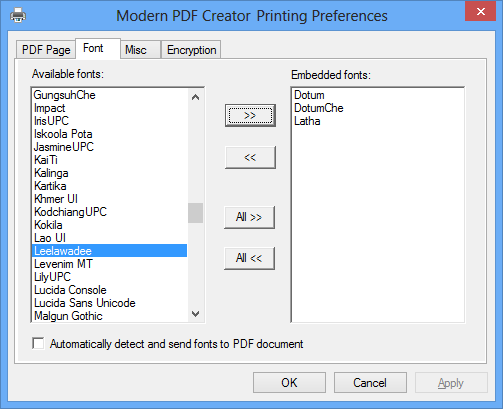
Task: Click the printer icon in title bar
Action: point(18,15)
